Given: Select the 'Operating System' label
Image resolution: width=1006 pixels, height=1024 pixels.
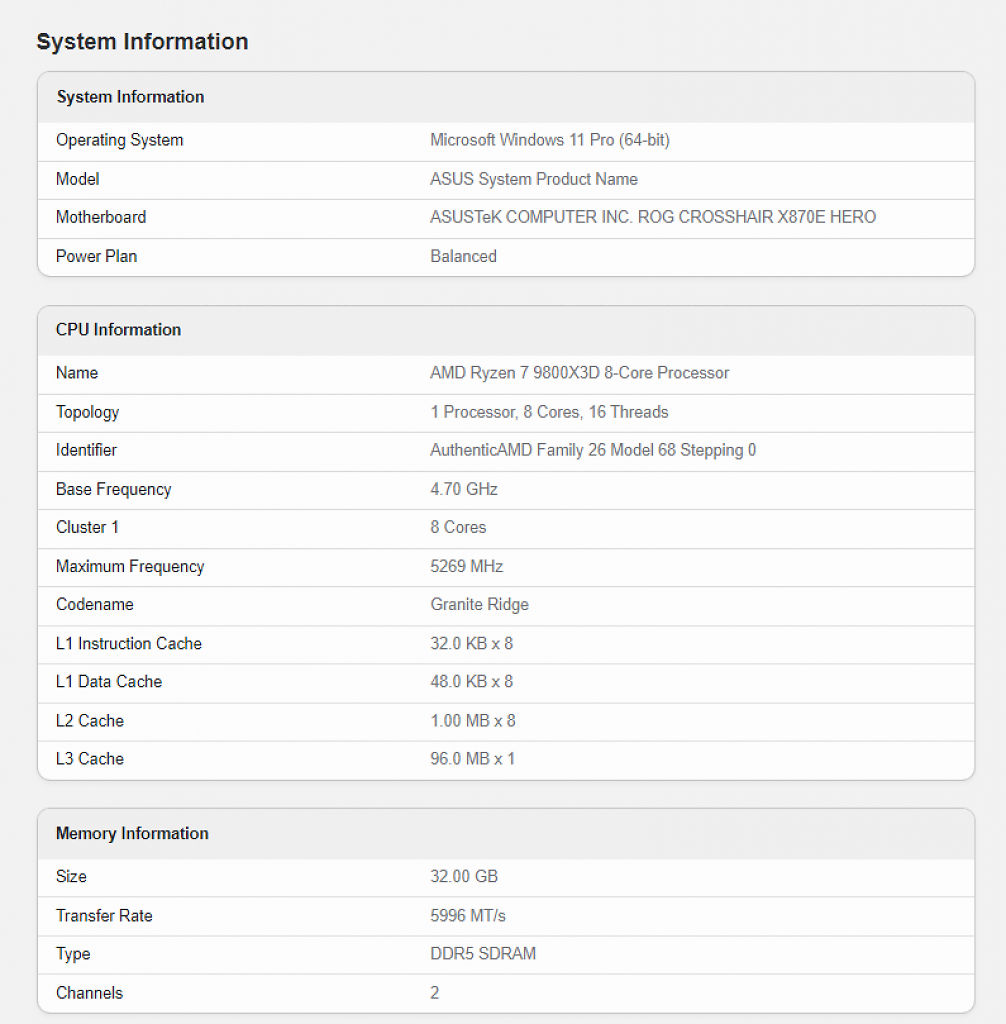Looking at the screenshot, I should [x=120, y=140].
